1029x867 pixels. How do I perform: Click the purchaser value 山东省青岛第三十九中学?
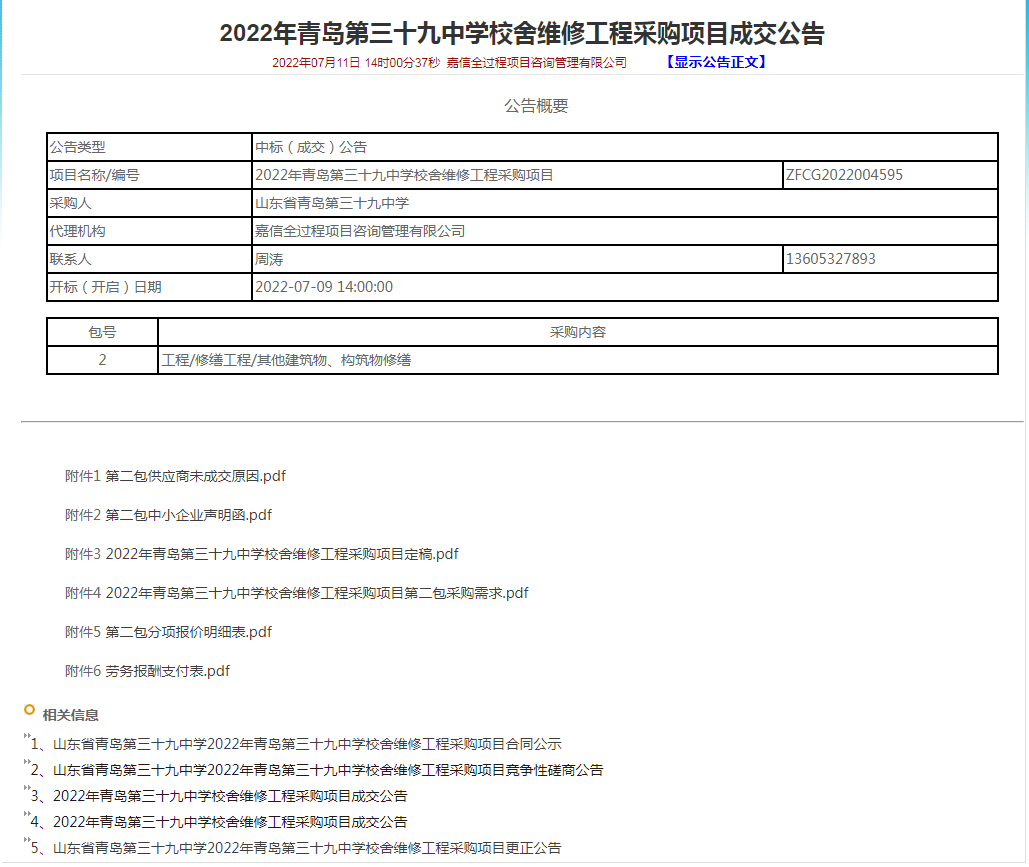332,203
